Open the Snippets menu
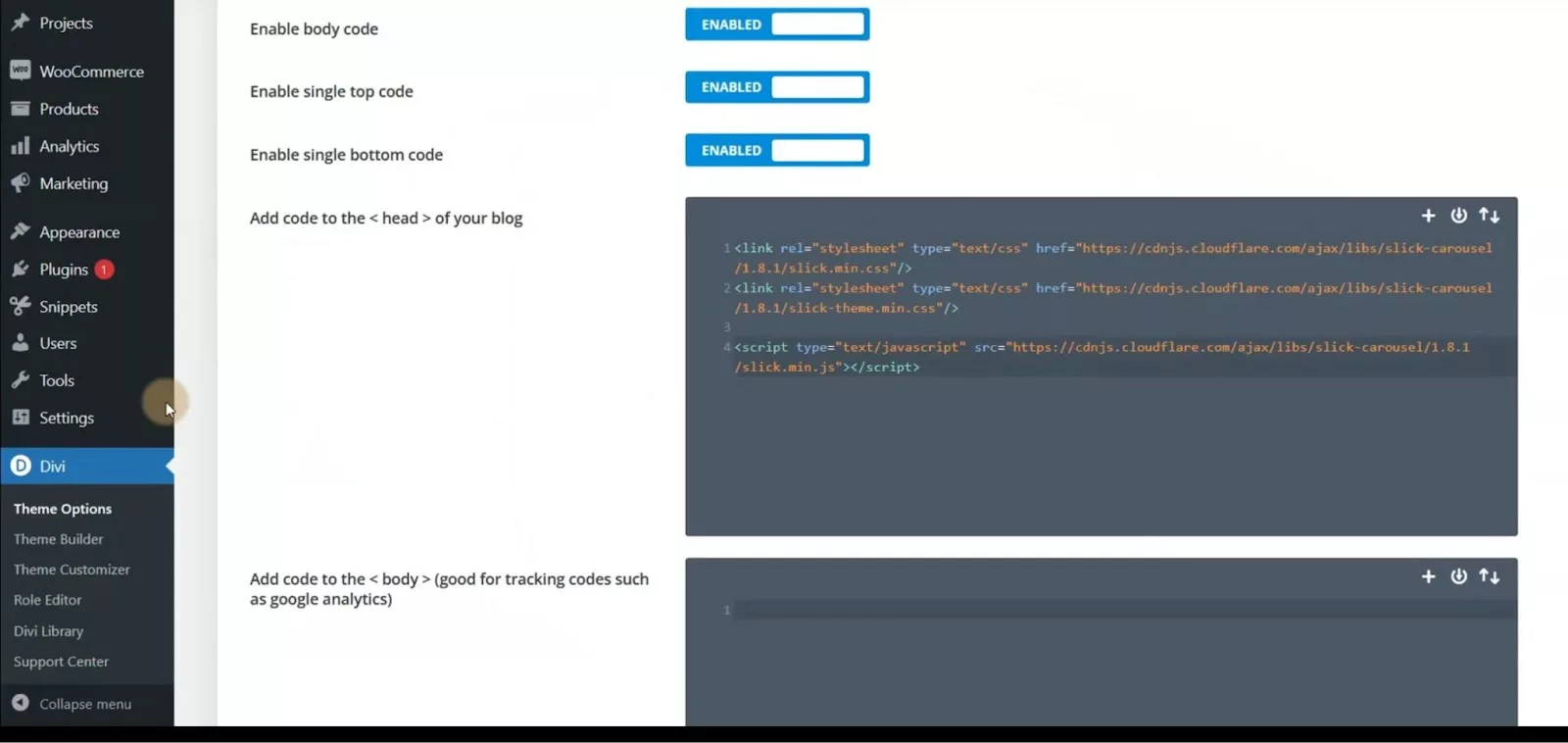Screen dimensions: 1568x743 pyautogui.click(x=87, y=306)
